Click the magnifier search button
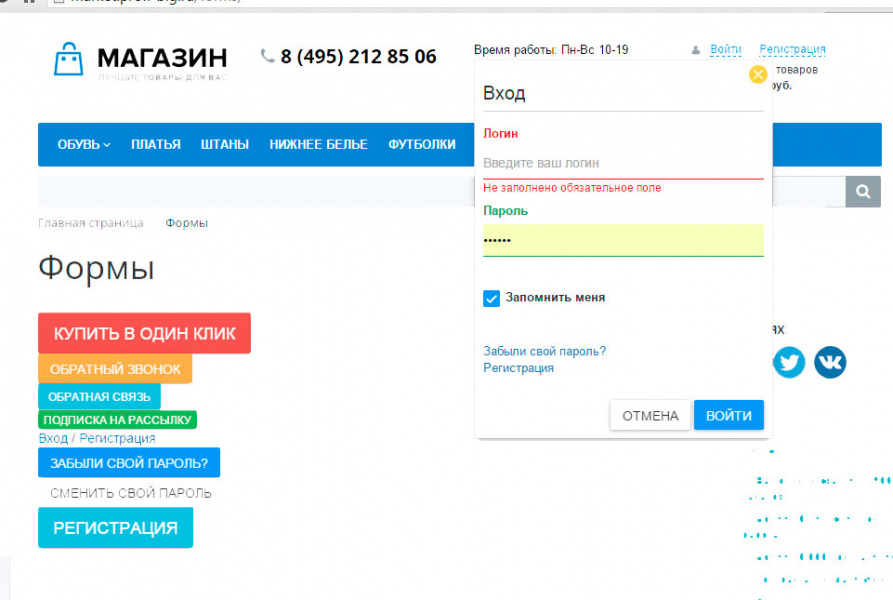 pyautogui.click(x=862, y=191)
